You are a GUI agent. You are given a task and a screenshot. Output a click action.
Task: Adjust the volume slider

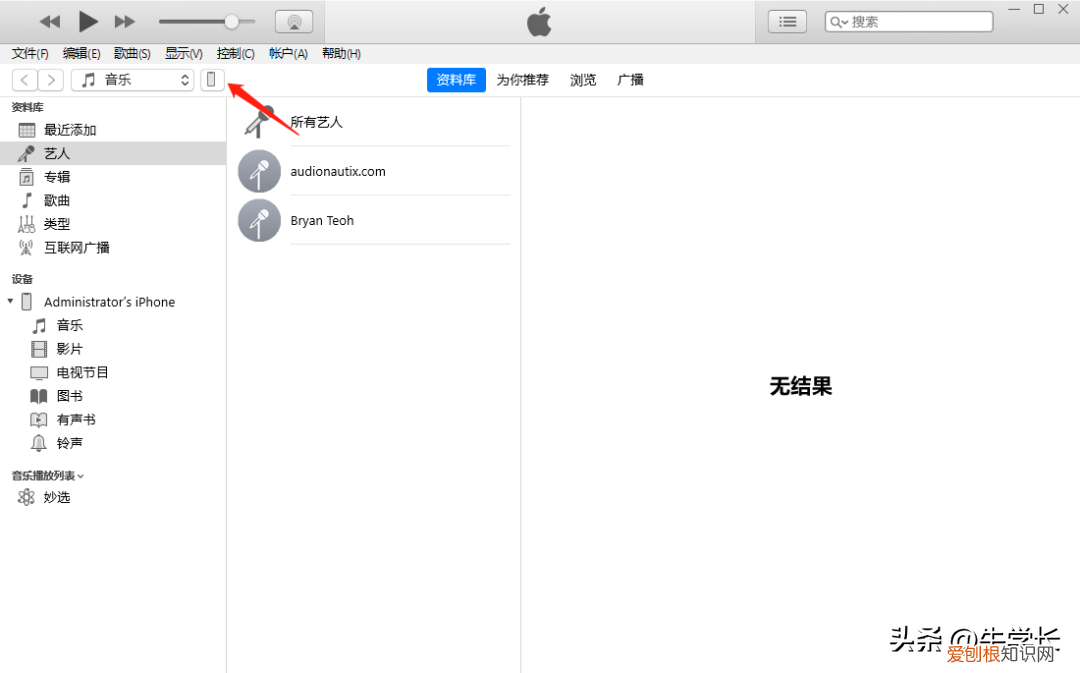(x=232, y=21)
